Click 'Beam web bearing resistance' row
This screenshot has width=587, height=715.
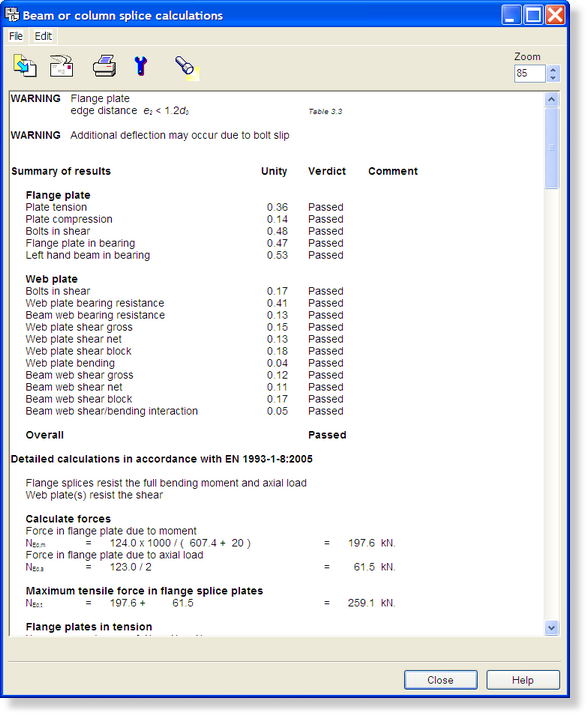(x=95, y=315)
